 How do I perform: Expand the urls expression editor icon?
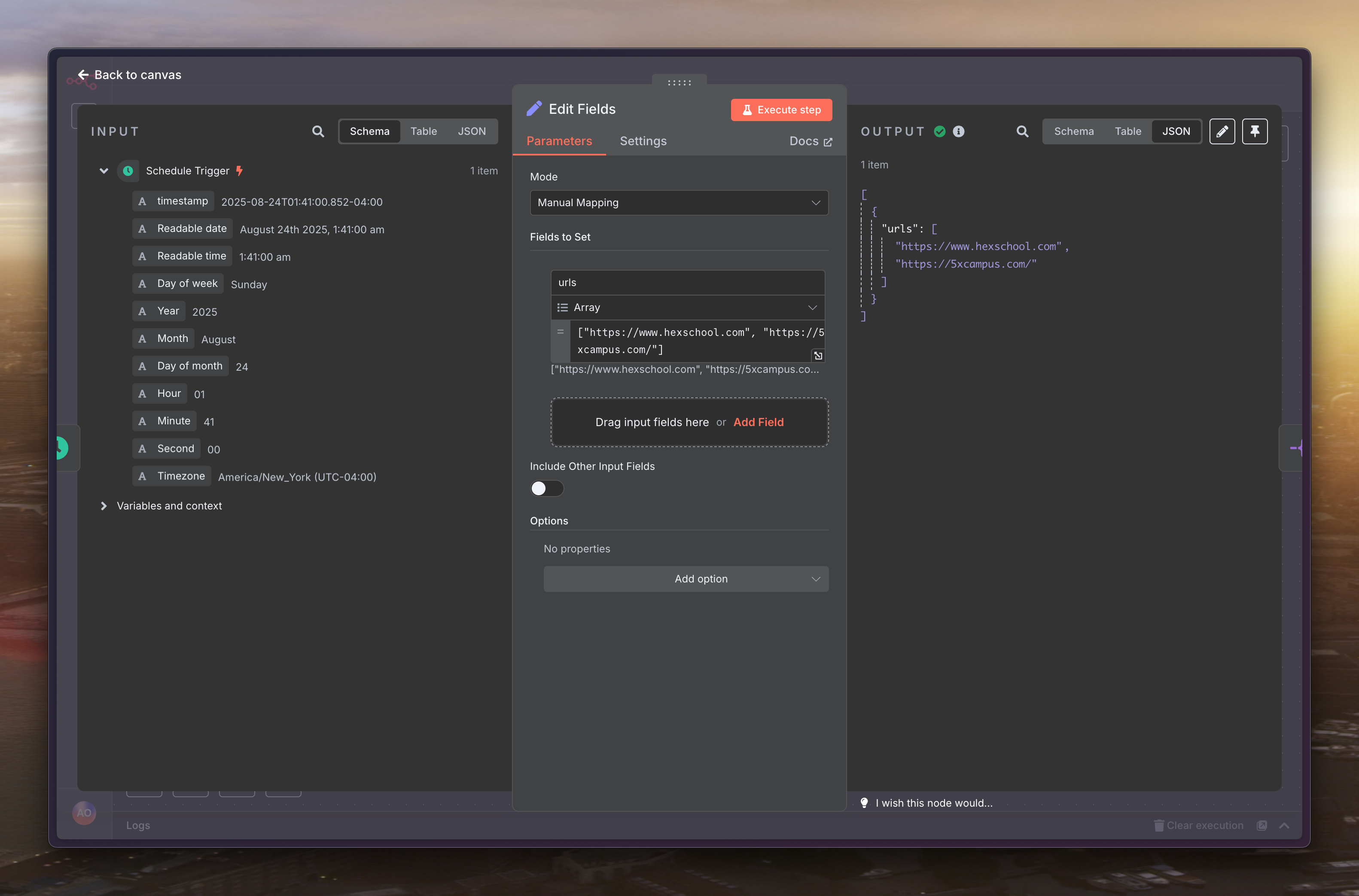pos(817,355)
